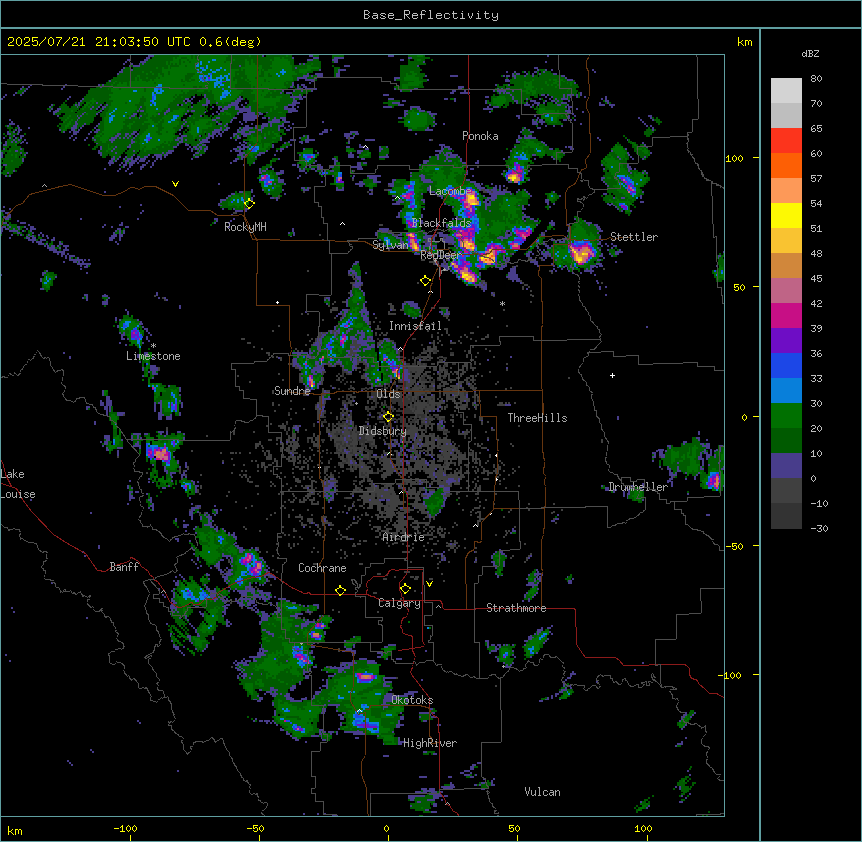Image resolution: width=862 pixels, height=842 pixels.
Task: Select the orange 57-60 dBZ legend swatch
Action: pos(786,165)
